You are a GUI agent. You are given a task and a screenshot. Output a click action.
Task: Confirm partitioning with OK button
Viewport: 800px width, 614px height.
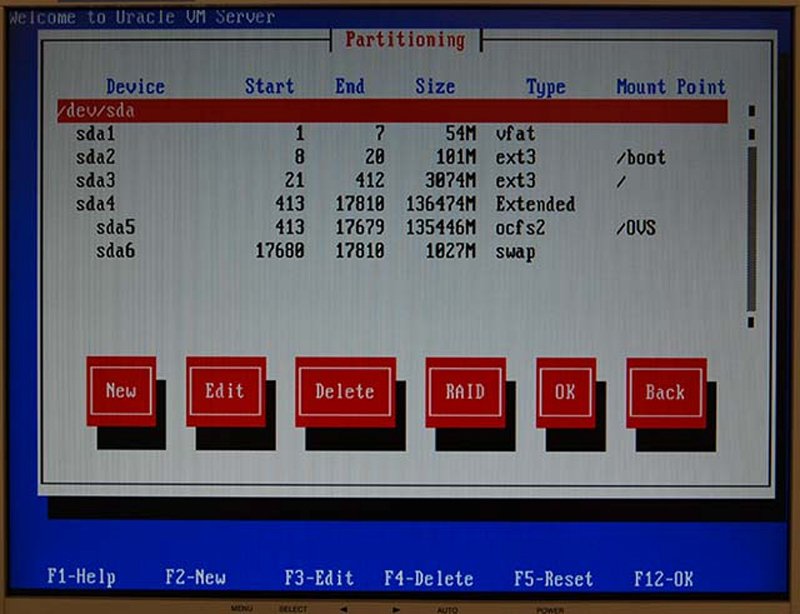click(566, 392)
